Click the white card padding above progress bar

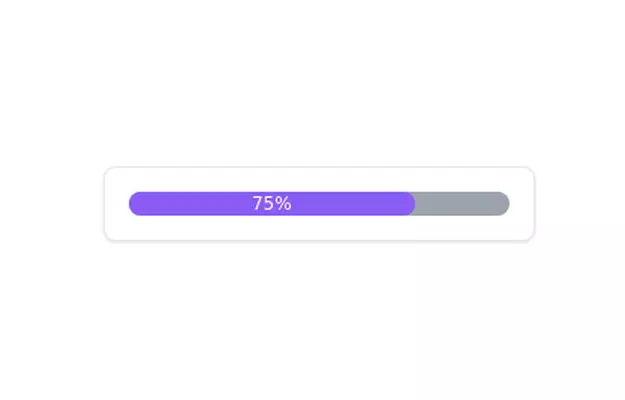click(319, 179)
